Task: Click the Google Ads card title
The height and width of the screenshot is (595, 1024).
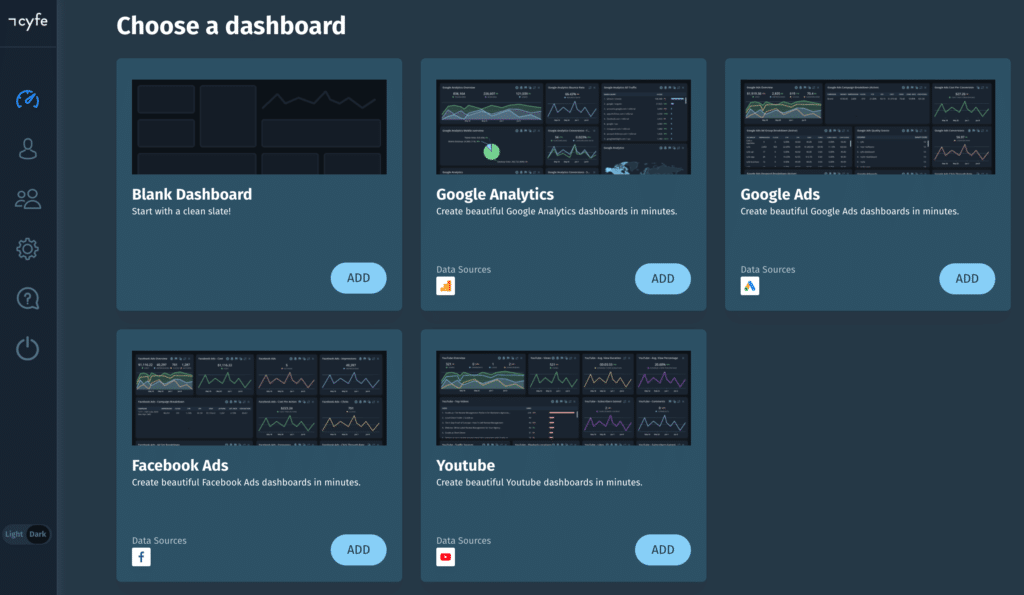Action: (x=780, y=195)
